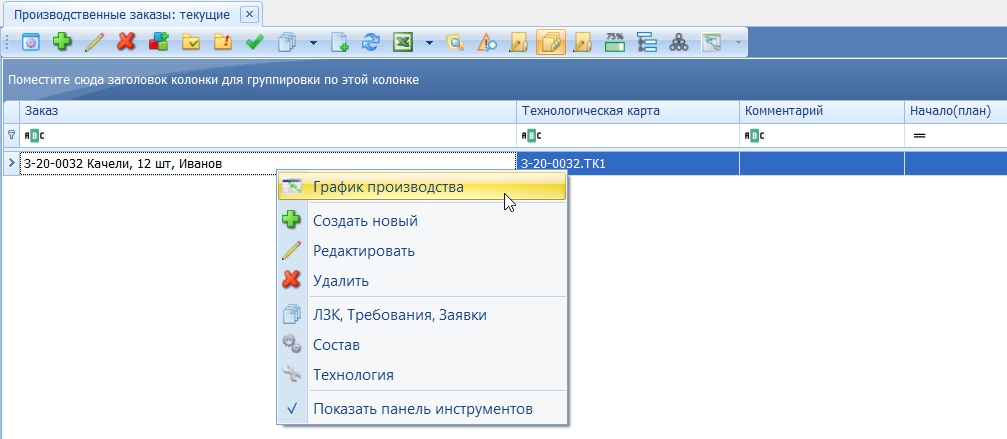This screenshot has height=439, width=1007.
Task: Click the folder with green checkmark icon
Action: pyautogui.click(x=191, y=43)
